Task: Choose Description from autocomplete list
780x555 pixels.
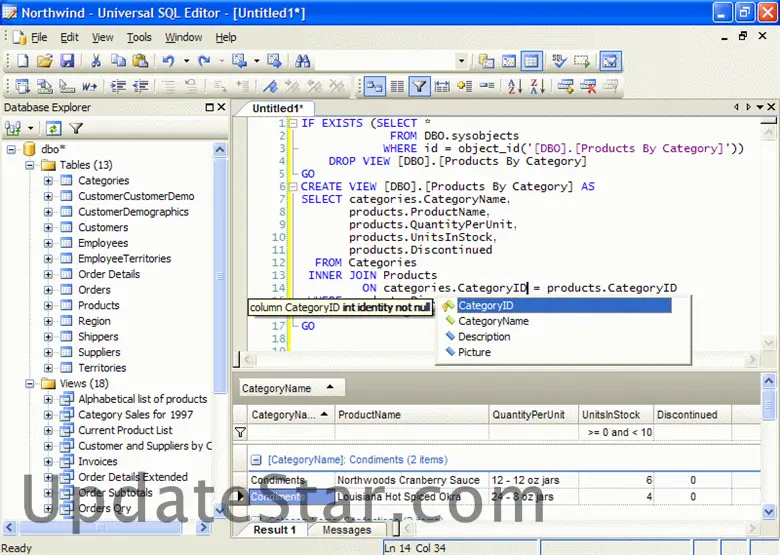Action: point(484,337)
